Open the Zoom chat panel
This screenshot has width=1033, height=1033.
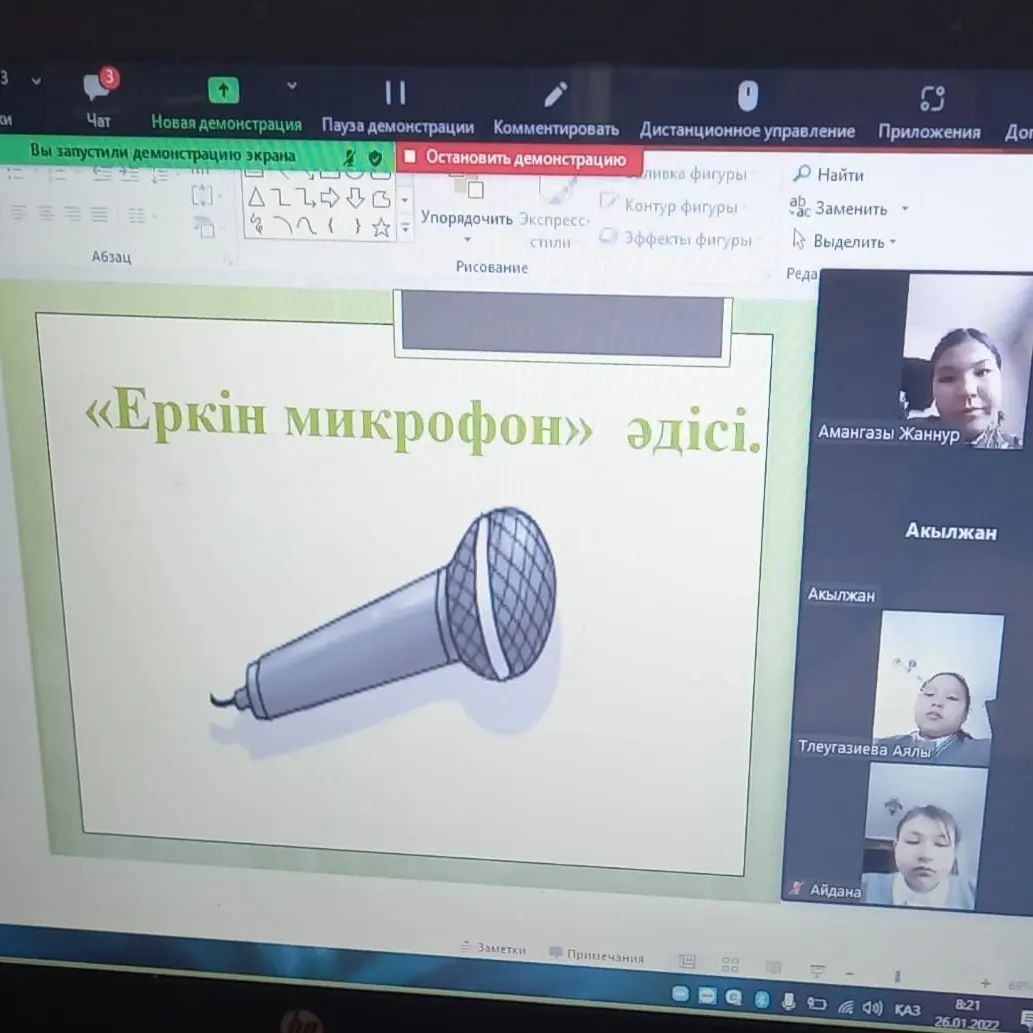(x=98, y=100)
